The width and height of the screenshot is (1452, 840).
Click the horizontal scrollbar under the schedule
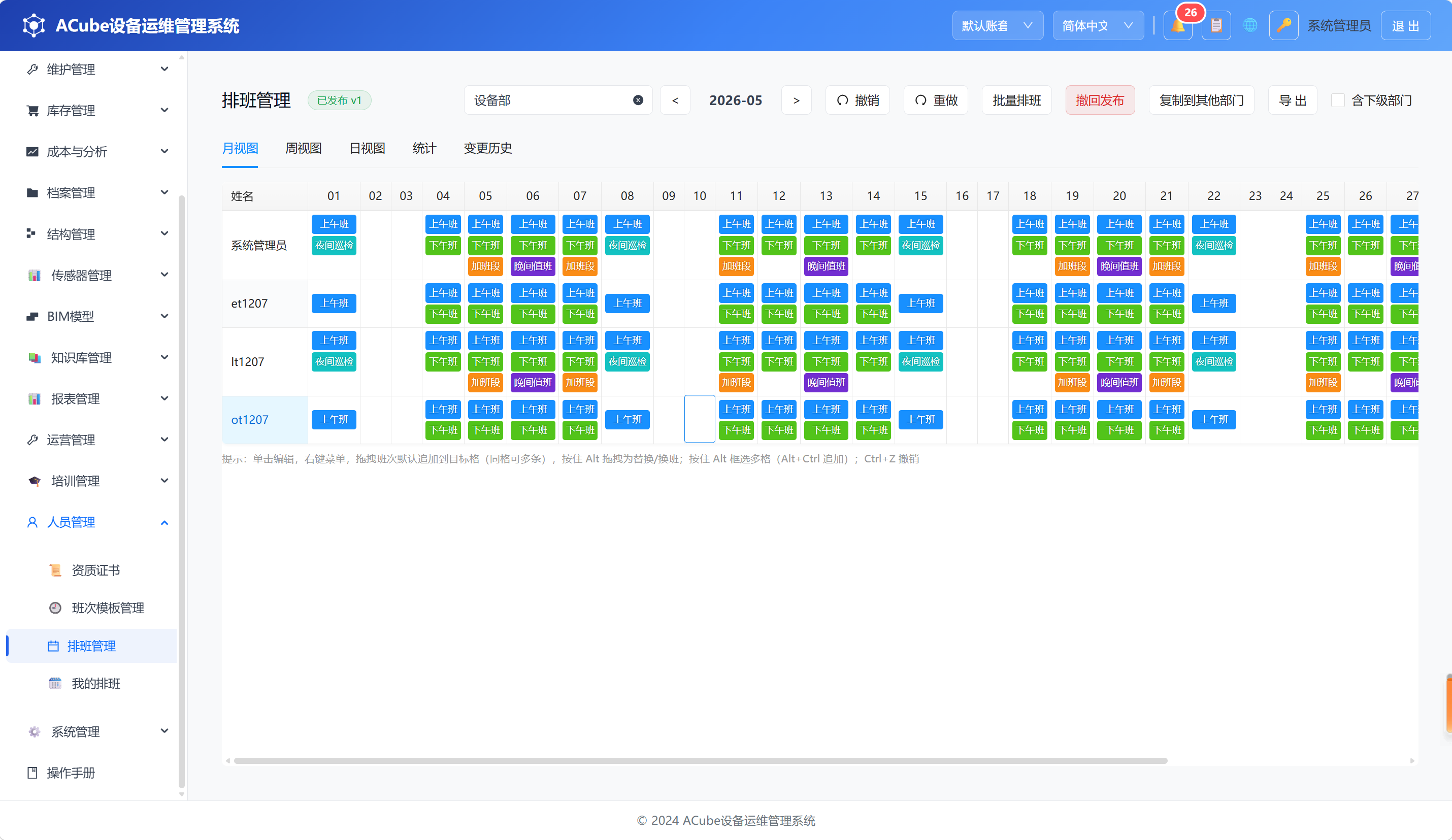(x=701, y=761)
